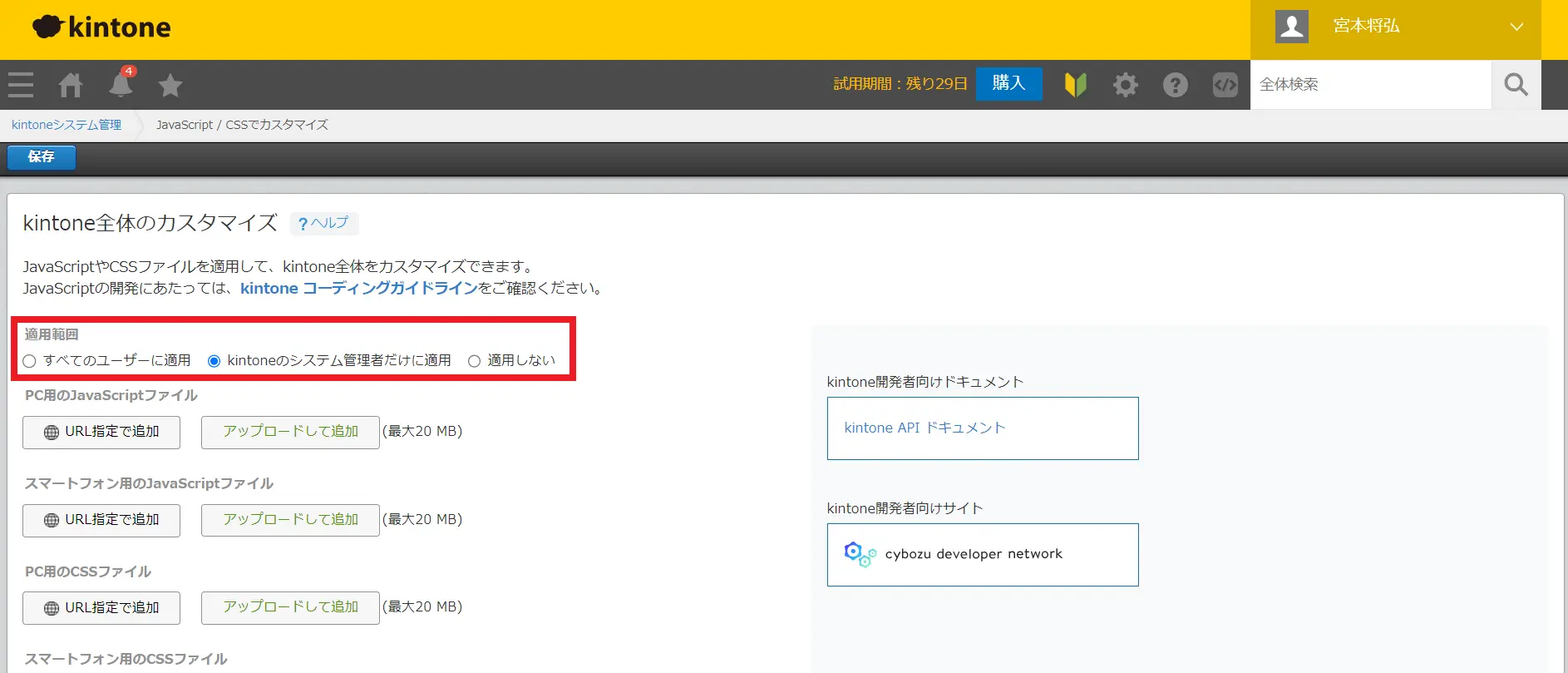Click the 適用範囲 label

pos(52,334)
